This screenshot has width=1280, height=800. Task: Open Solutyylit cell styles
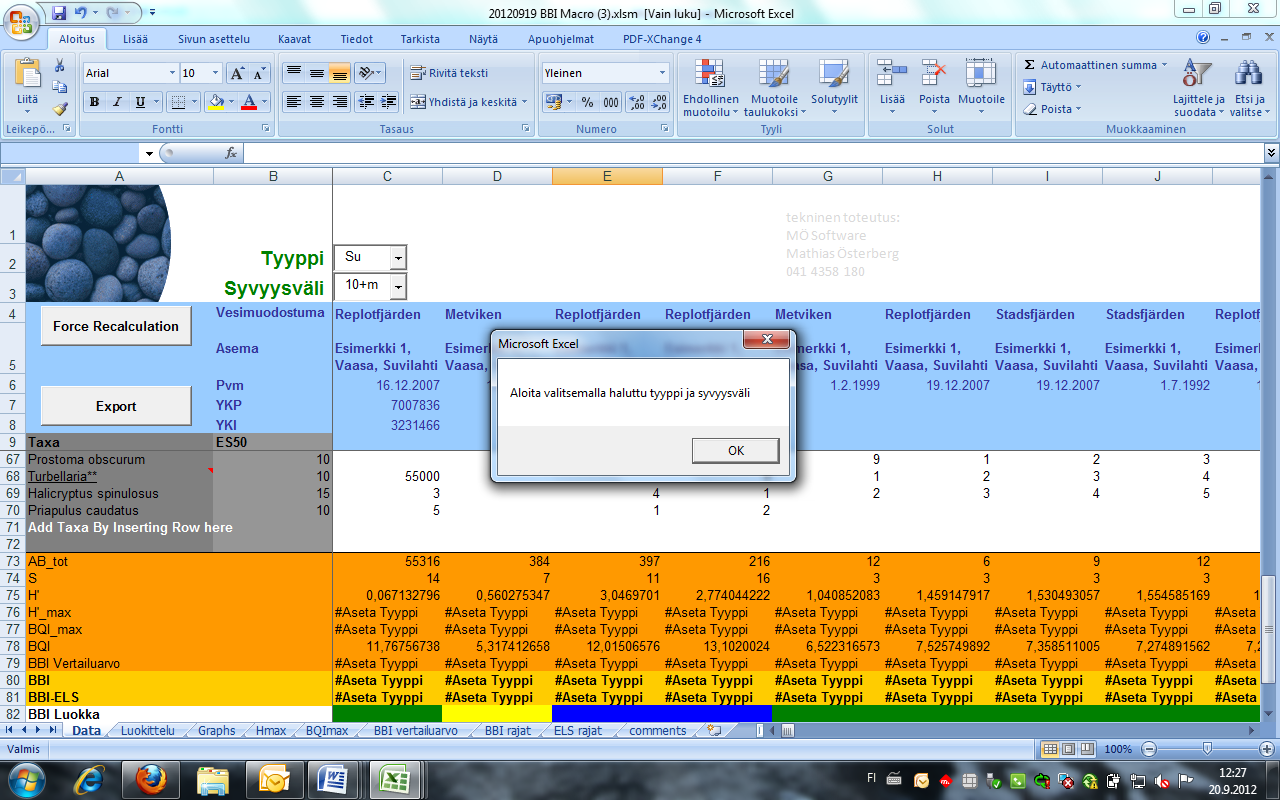point(834,87)
